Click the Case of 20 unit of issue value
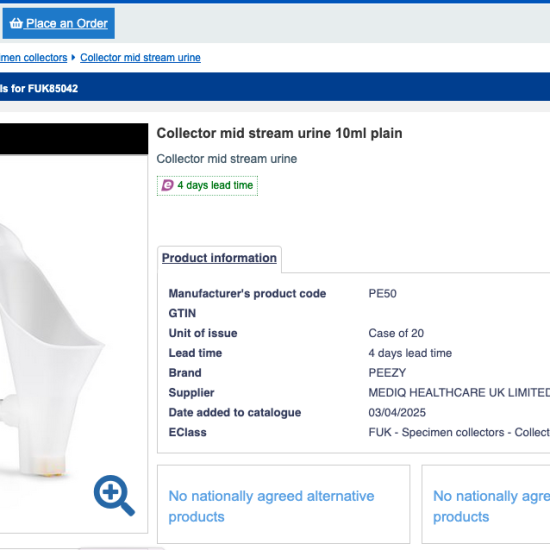550x550 pixels. coord(396,333)
